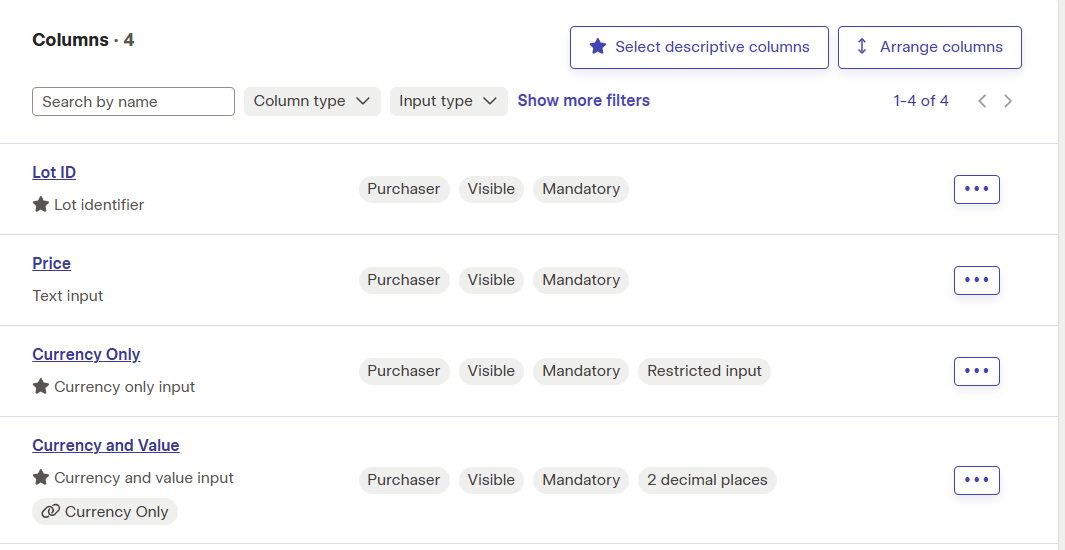The image size is (1065, 550).
Task: Open the Price column link
Action: click(52, 263)
